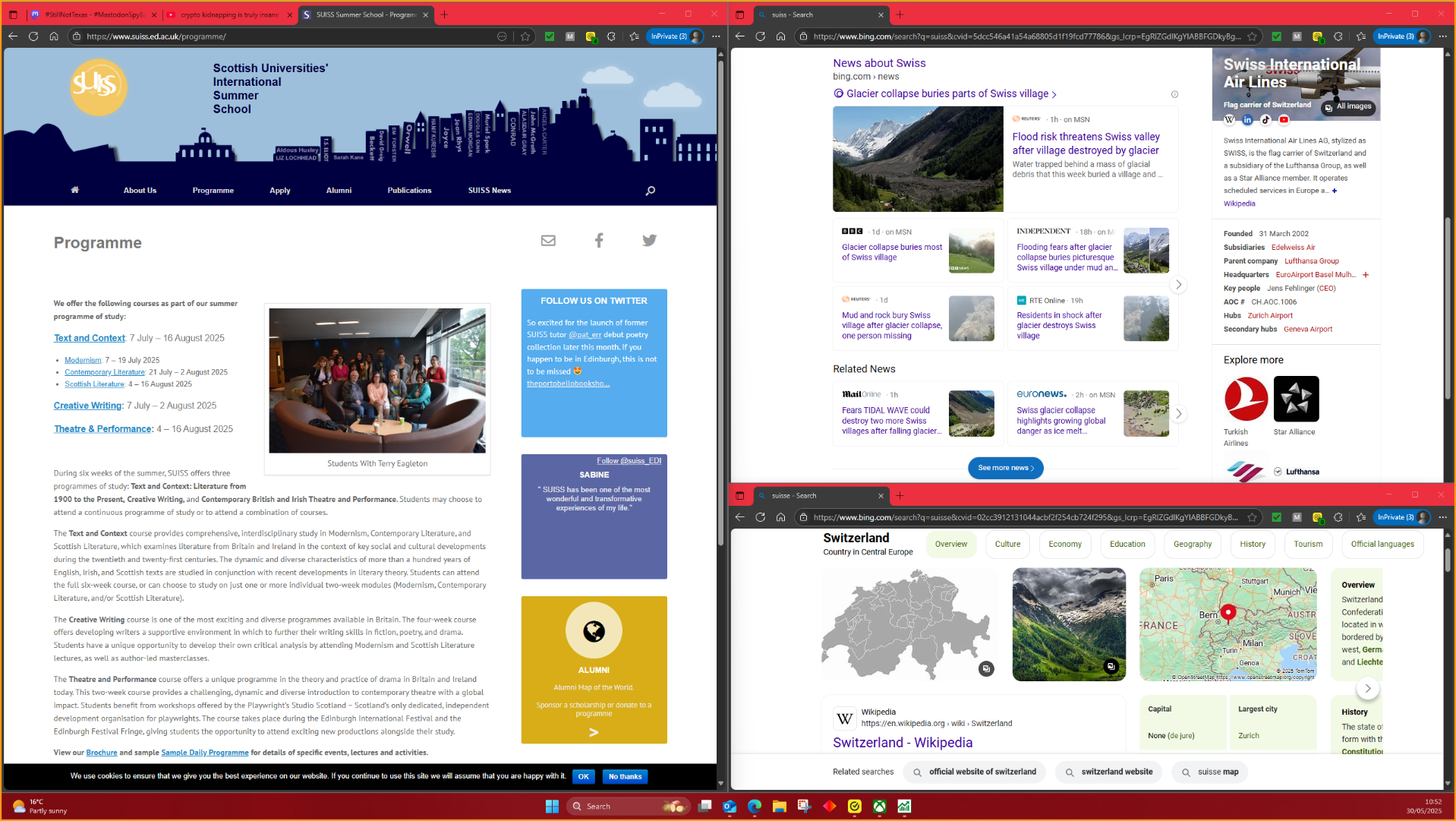Click the info icon beside the glacier collapse headline
This screenshot has width=1456, height=821.
1174,94
